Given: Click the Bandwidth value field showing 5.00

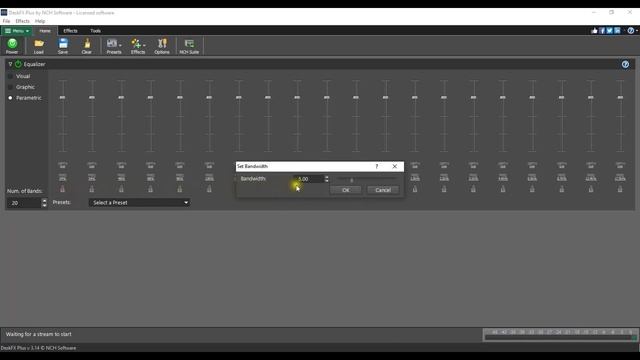Looking at the screenshot, I should point(308,179).
